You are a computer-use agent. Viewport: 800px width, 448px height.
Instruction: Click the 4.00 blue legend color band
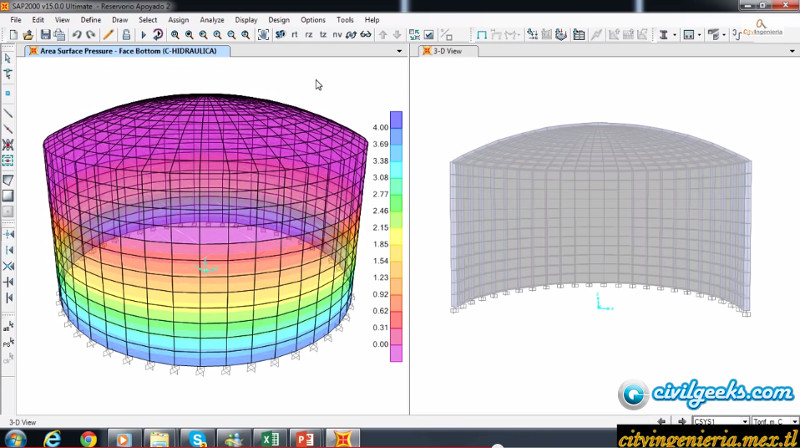(x=396, y=119)
